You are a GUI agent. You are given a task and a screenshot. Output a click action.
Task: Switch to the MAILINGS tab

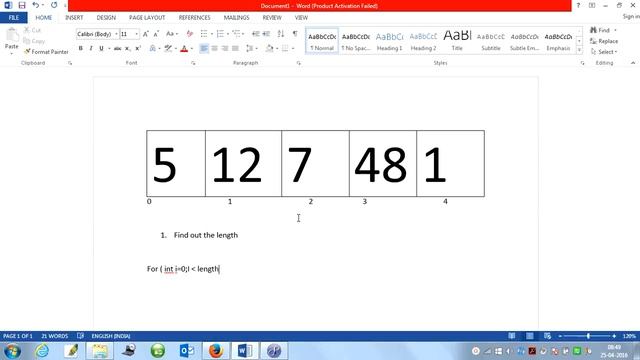point(236,18)
